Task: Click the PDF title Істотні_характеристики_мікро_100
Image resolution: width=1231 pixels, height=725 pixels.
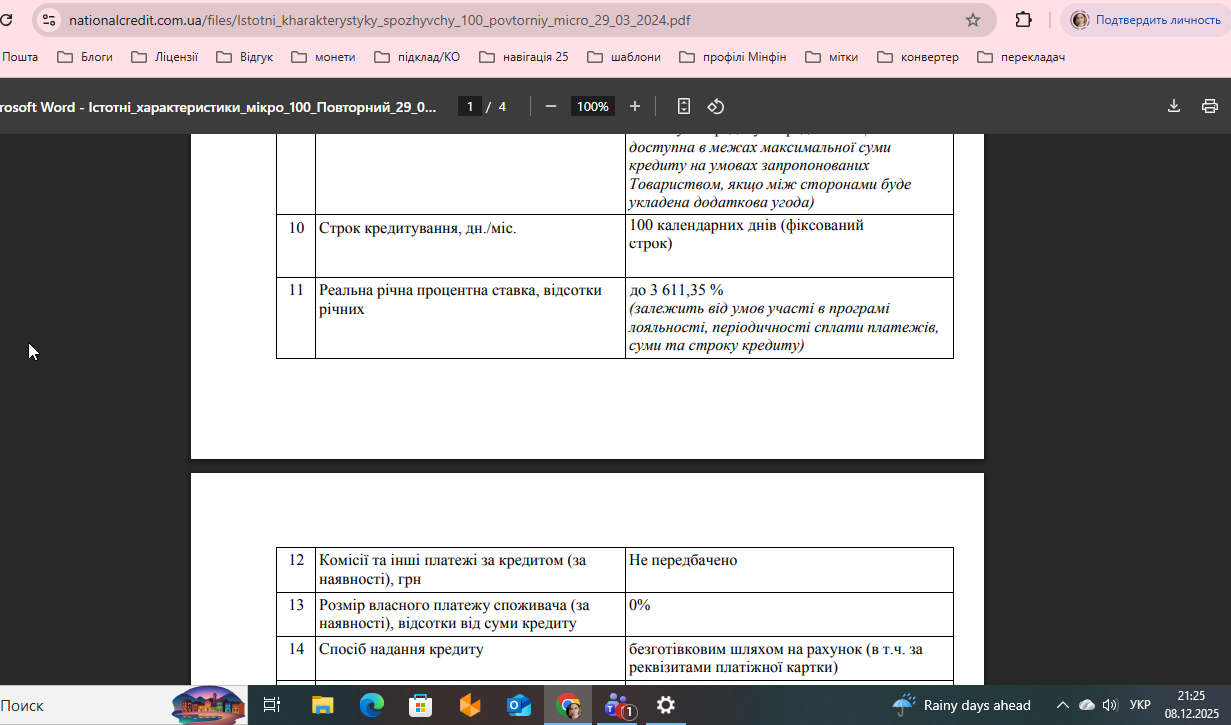Action: (x=218, y=106)
